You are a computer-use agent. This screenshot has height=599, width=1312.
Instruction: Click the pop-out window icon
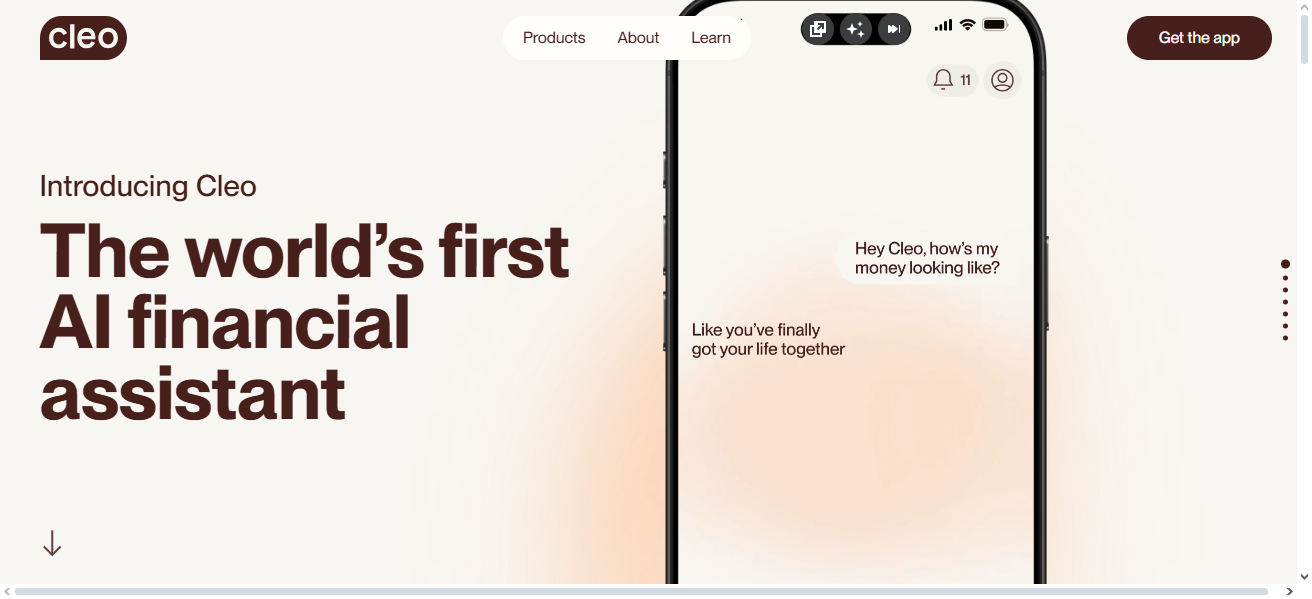[x=818, y=29]
